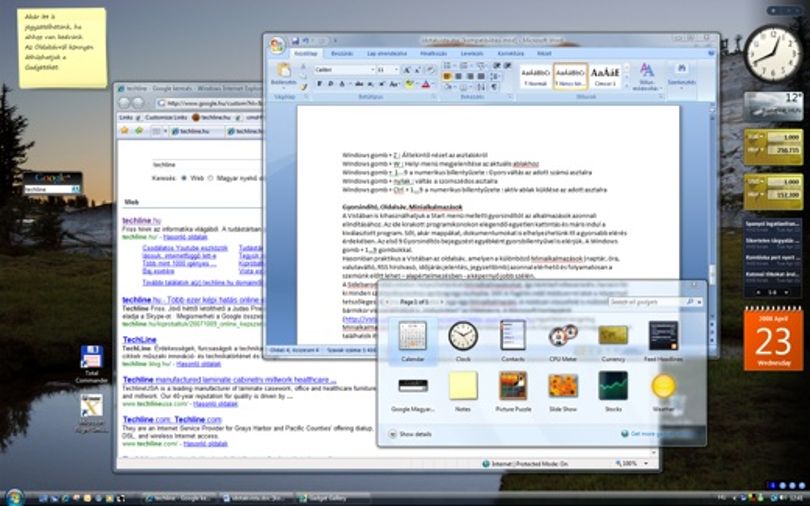The image size is (810, 506).
Task: Select the Web search radio button
Action: click(x=183, y=178)
